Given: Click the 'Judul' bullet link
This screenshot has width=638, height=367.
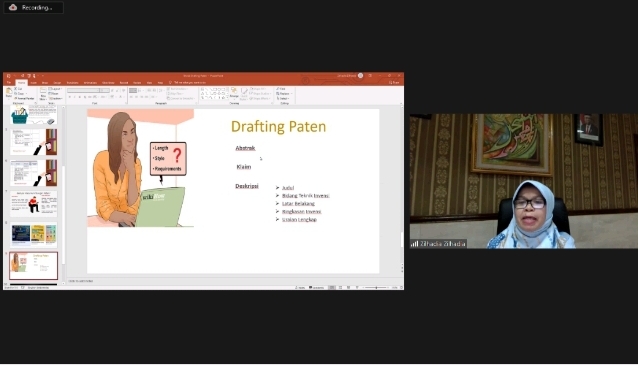Looking at the screenshot, I should (x=288, y=188).
